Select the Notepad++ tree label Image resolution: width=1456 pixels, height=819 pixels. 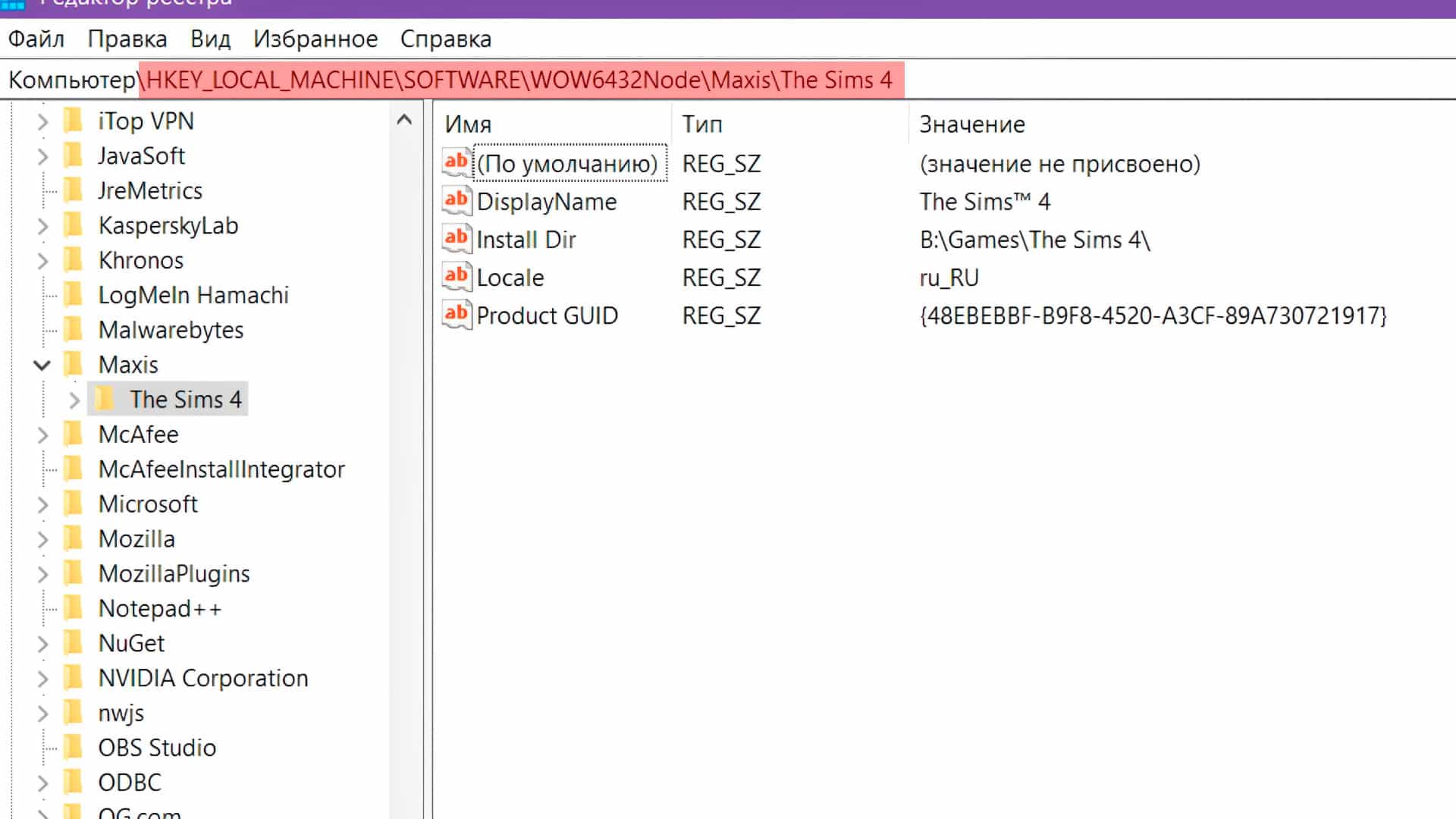coord(160,608)
